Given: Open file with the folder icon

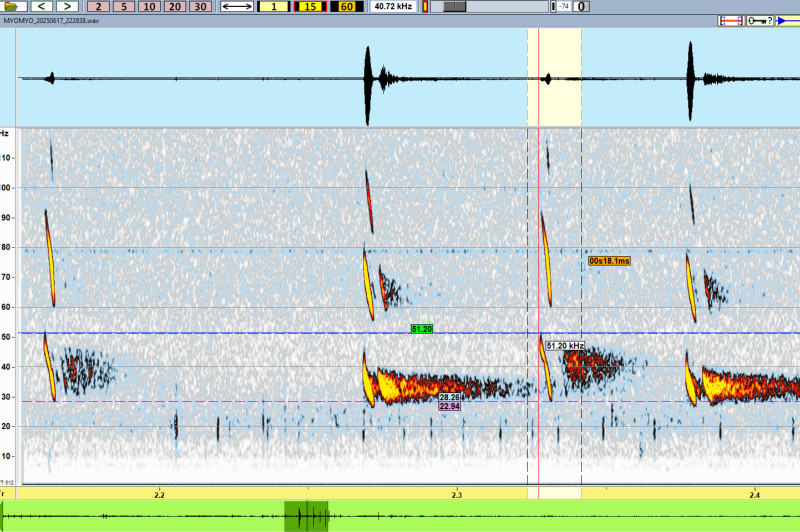Looking at the screenshot, I should tap(13, 6).
